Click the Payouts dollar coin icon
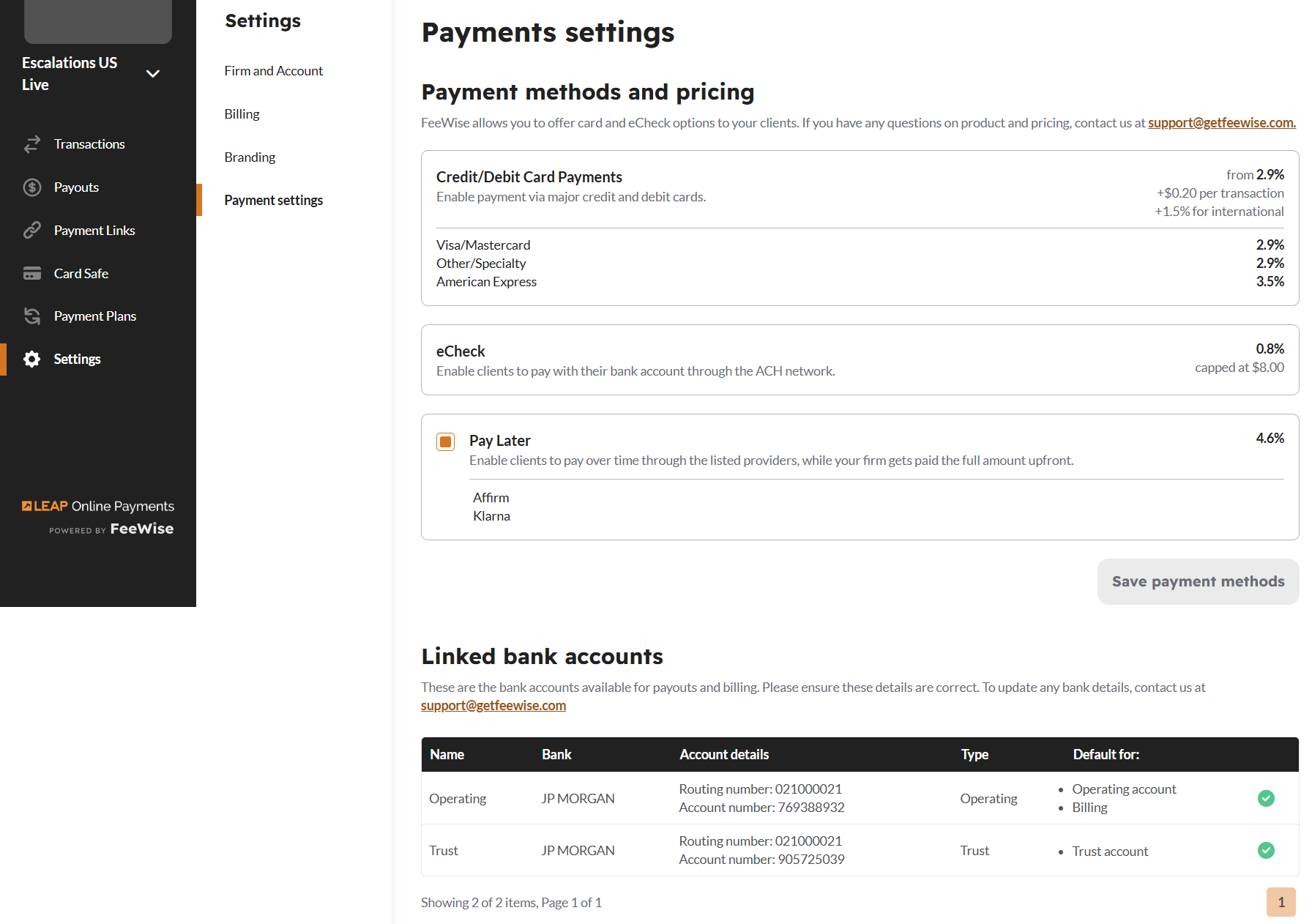1312x924 pixels. (x=32, y=187)
